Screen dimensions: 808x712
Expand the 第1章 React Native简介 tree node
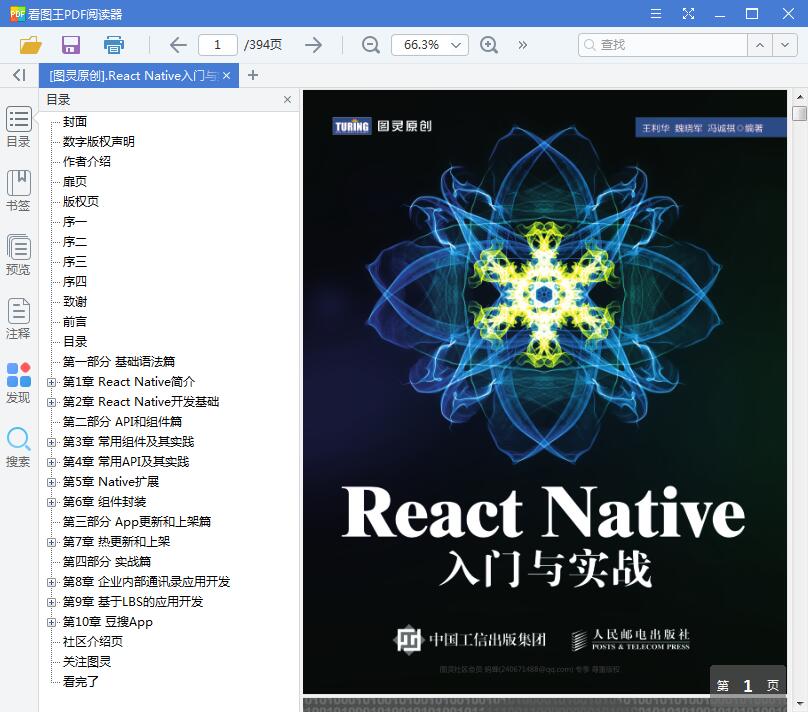[51, 381]
